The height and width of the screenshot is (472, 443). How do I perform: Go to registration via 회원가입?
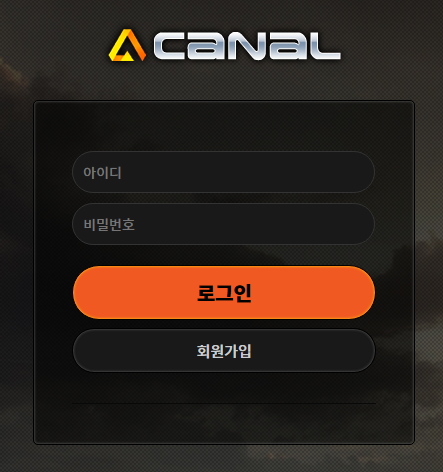pos(224,351)
